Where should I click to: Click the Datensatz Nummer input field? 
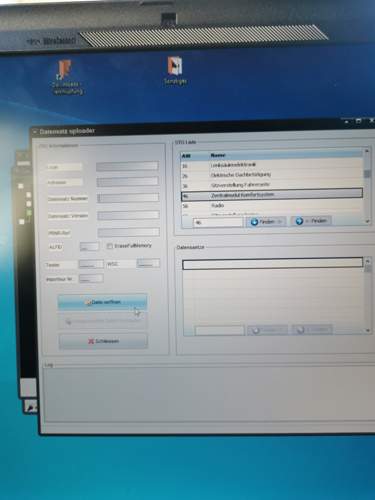pos(128,198)
